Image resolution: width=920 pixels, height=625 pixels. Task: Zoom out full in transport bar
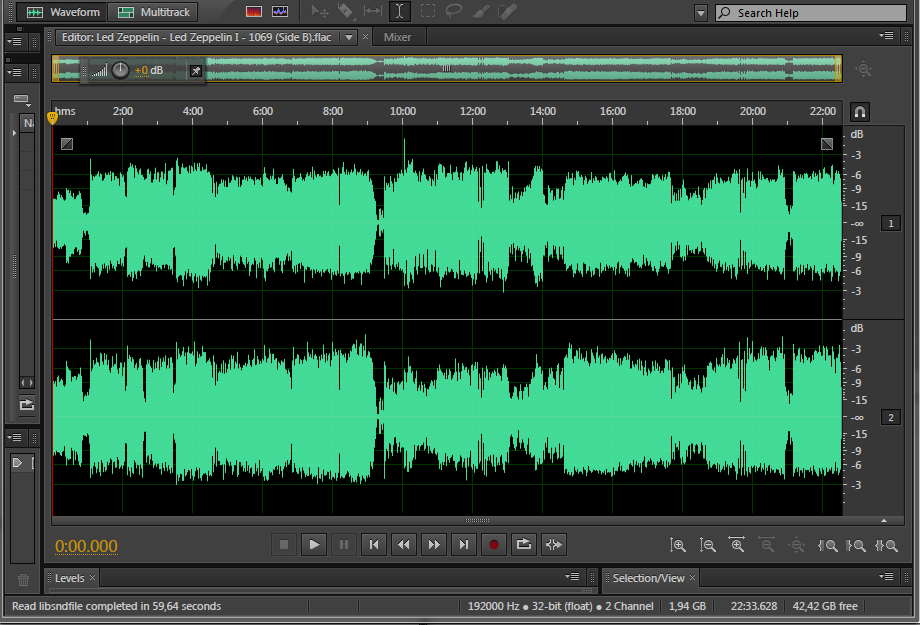click(x=797, y=545)
